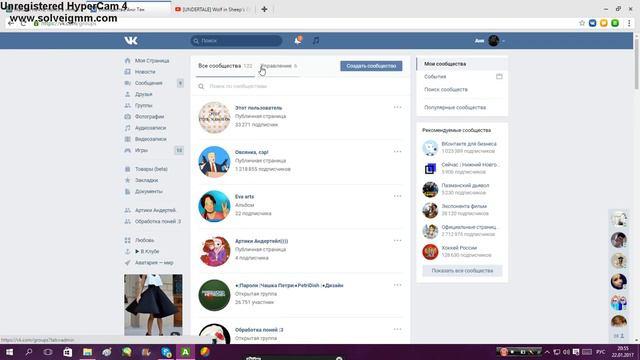Open Артики Андертейл sidebar shortcut
The image size is (640, 360).
pyautogui.click(x=156, y=210)
